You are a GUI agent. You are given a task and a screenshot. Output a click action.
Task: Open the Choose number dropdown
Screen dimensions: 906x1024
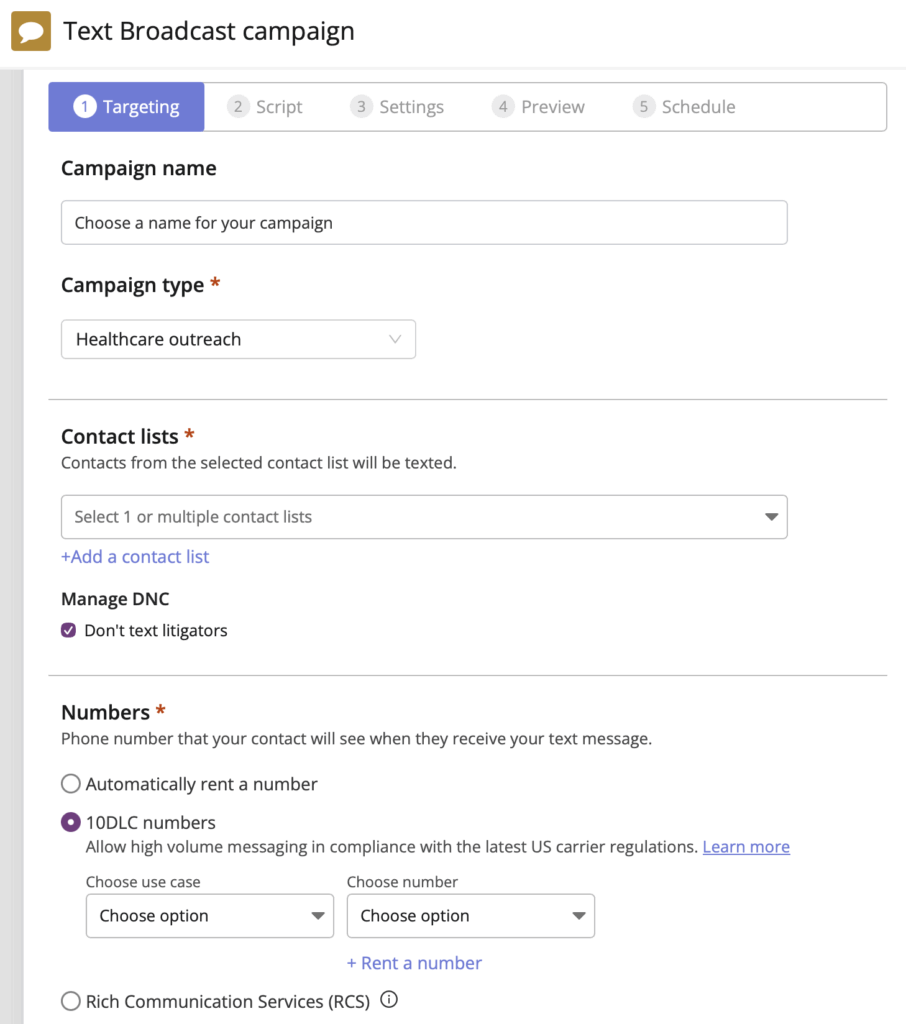470,916
